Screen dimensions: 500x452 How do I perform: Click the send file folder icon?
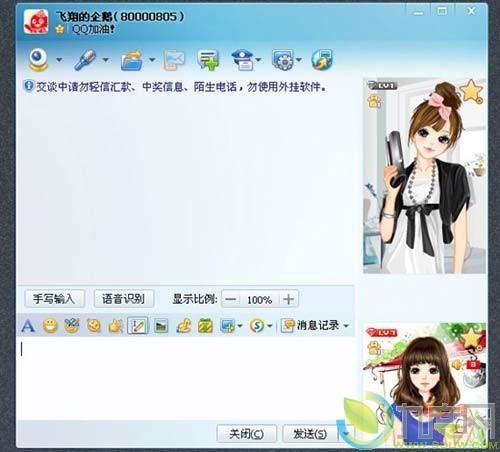point(132,60)
